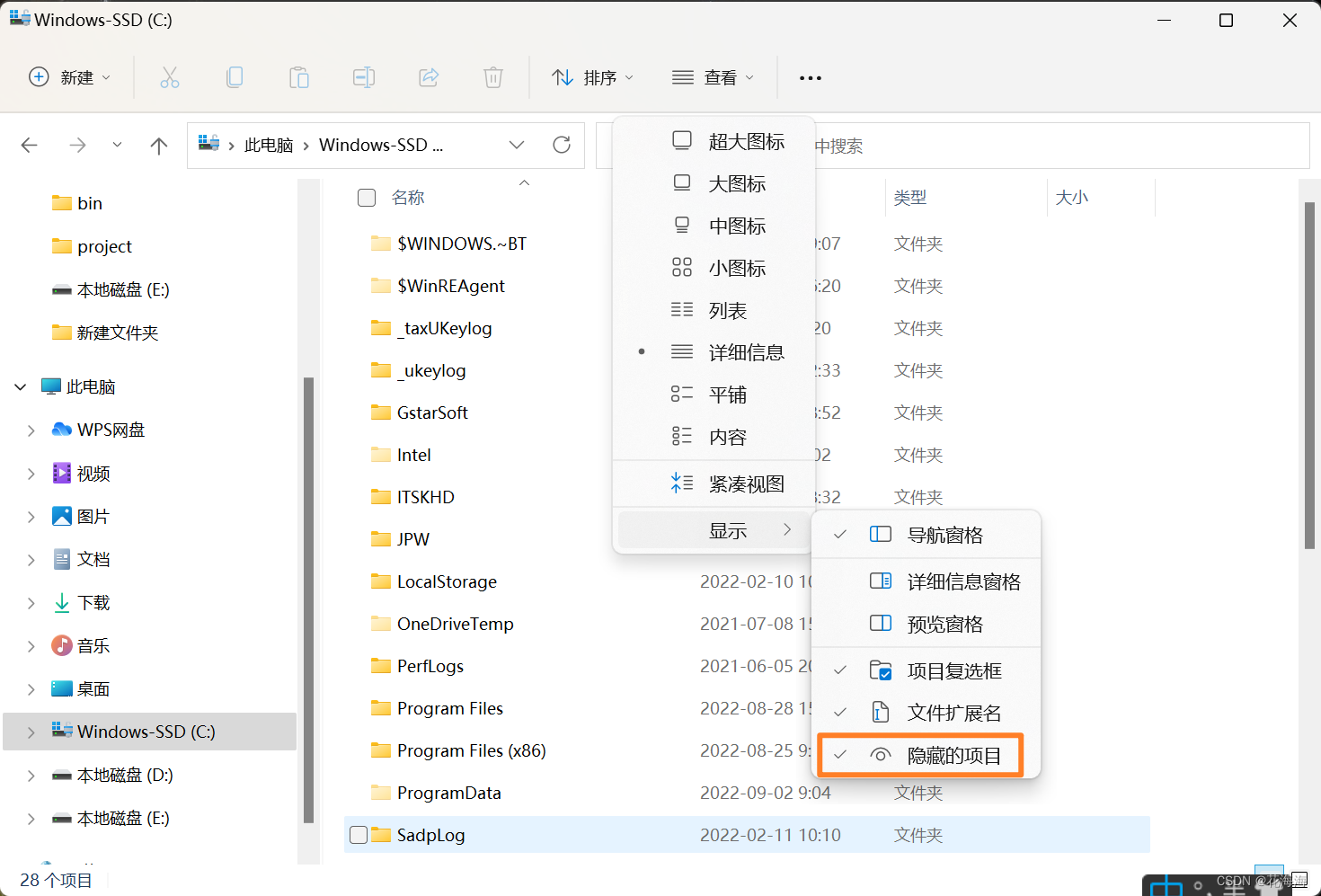The image size is (1321, 896).
Task: Open address bar history dropdown
Action: pyautogui.click(x=517, y=145)
